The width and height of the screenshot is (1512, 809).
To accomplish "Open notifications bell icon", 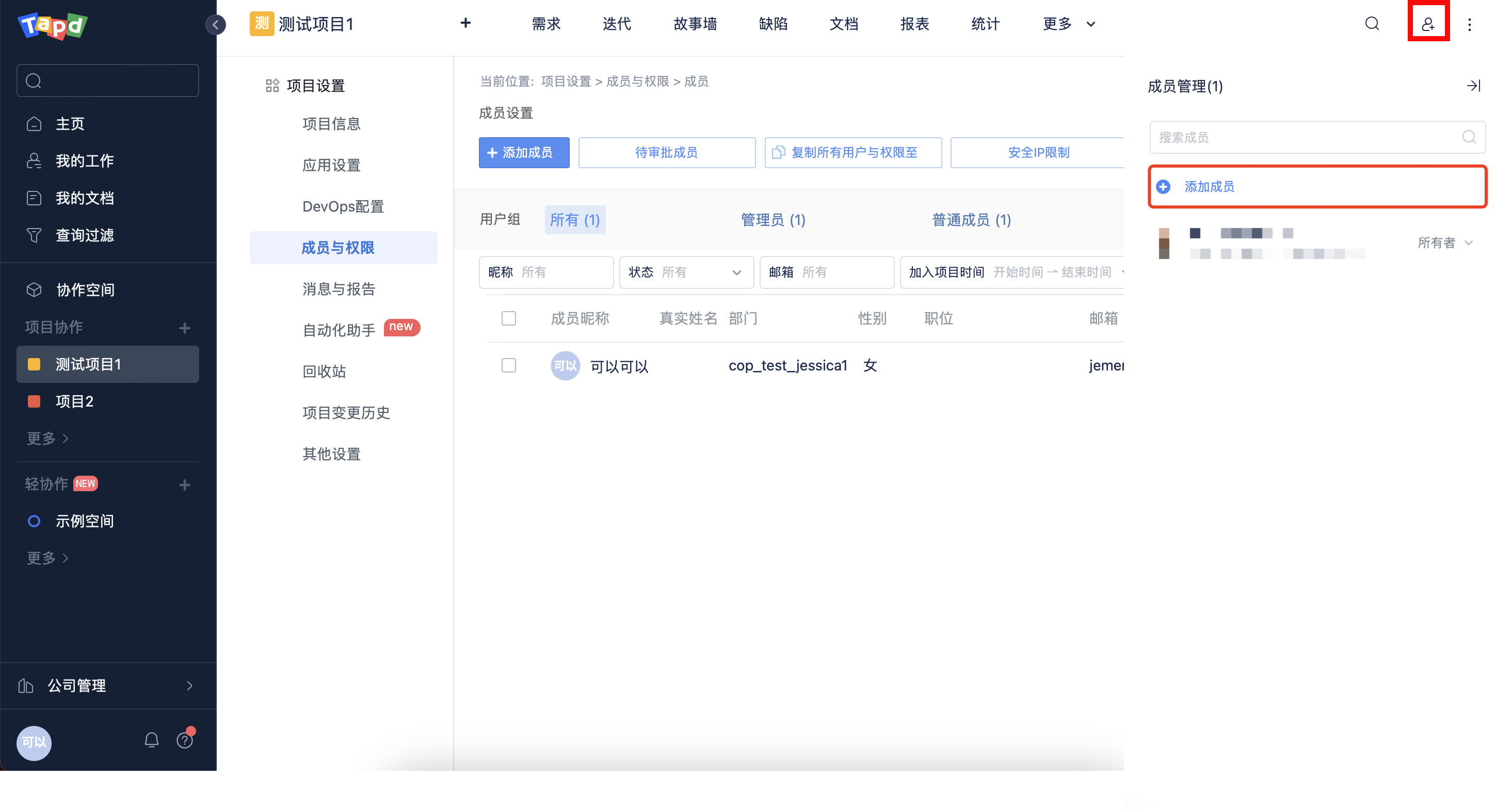I will coord(151,740).
